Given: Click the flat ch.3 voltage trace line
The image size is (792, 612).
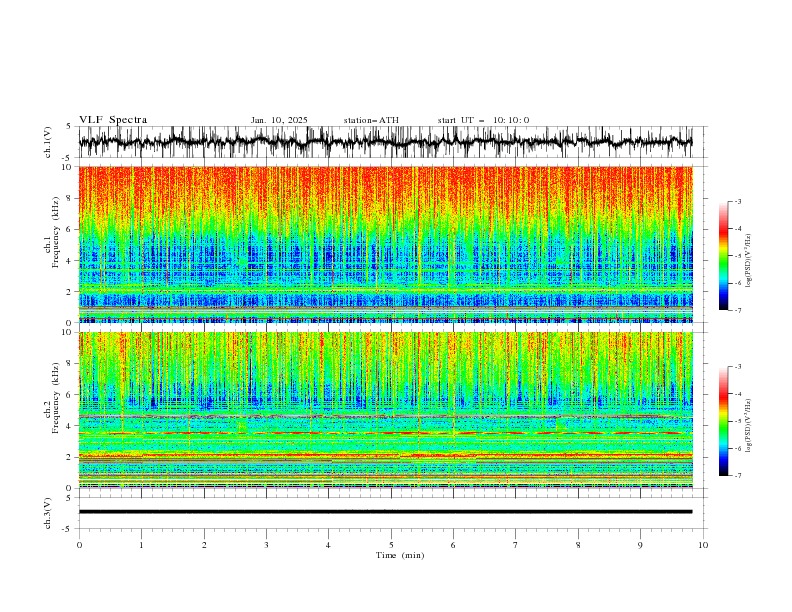Looking at the screenshot, I should coord(385,512).
